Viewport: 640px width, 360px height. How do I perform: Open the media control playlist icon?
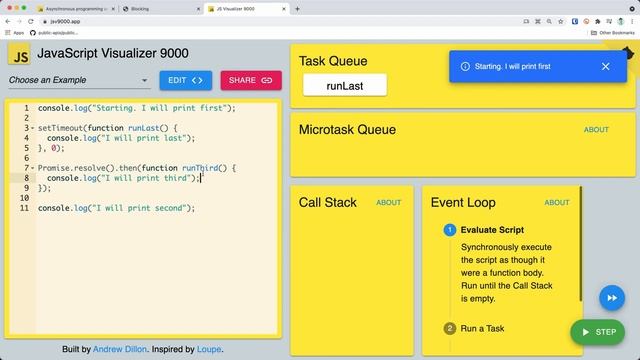609,21
